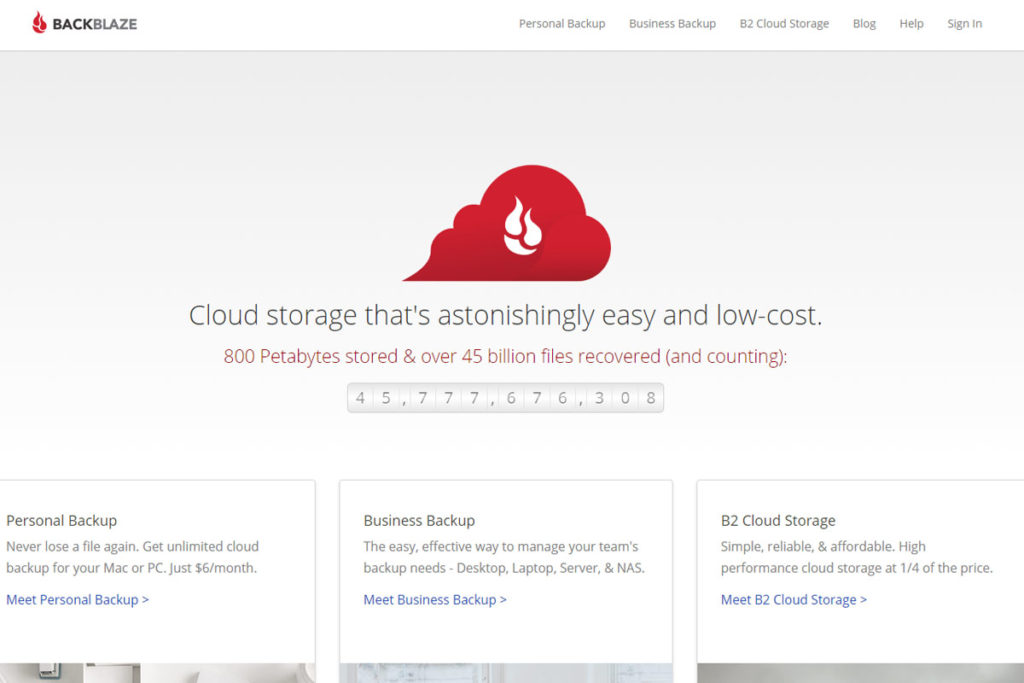The height and width of the screenshot is (683, 1024).
Task: Open Business Backup in top navigation
Action: pyautogui.click(x=672, y=24)
